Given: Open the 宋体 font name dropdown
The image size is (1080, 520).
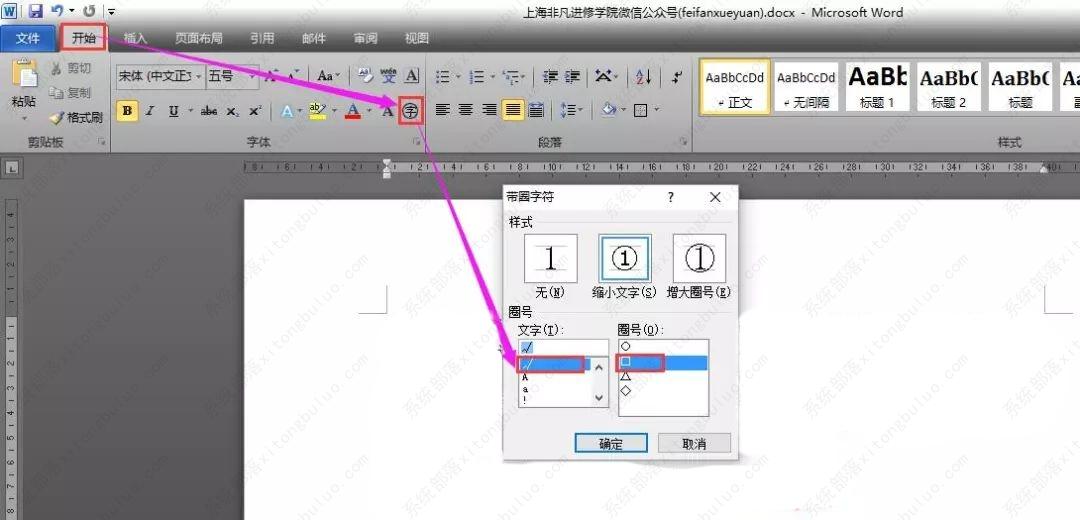Looking at the screenshot, I should (x=199, y=76).
